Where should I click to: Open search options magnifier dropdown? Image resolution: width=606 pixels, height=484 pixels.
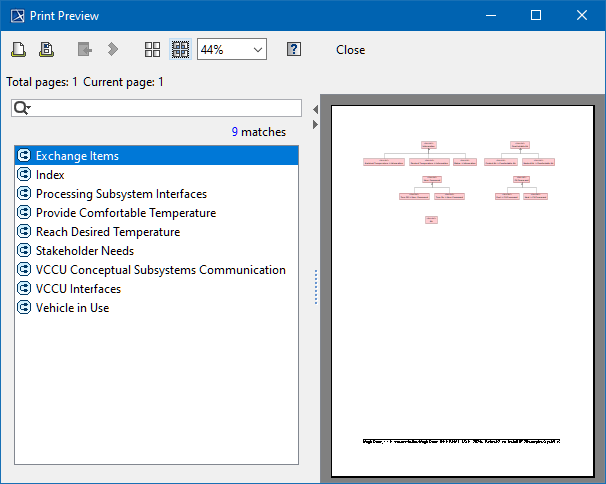pos(22,108)
